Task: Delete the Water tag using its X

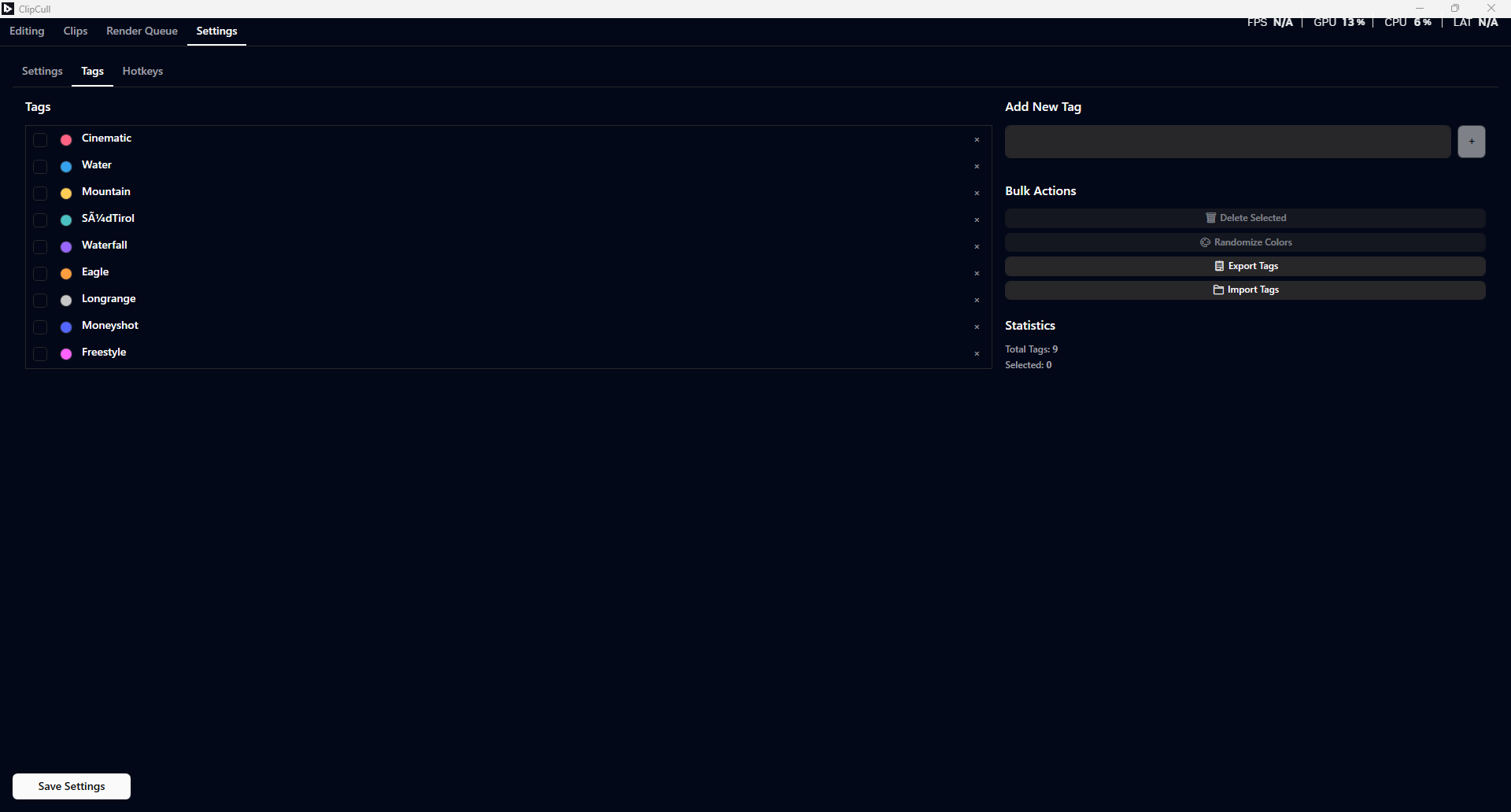Action: point(977,167)
